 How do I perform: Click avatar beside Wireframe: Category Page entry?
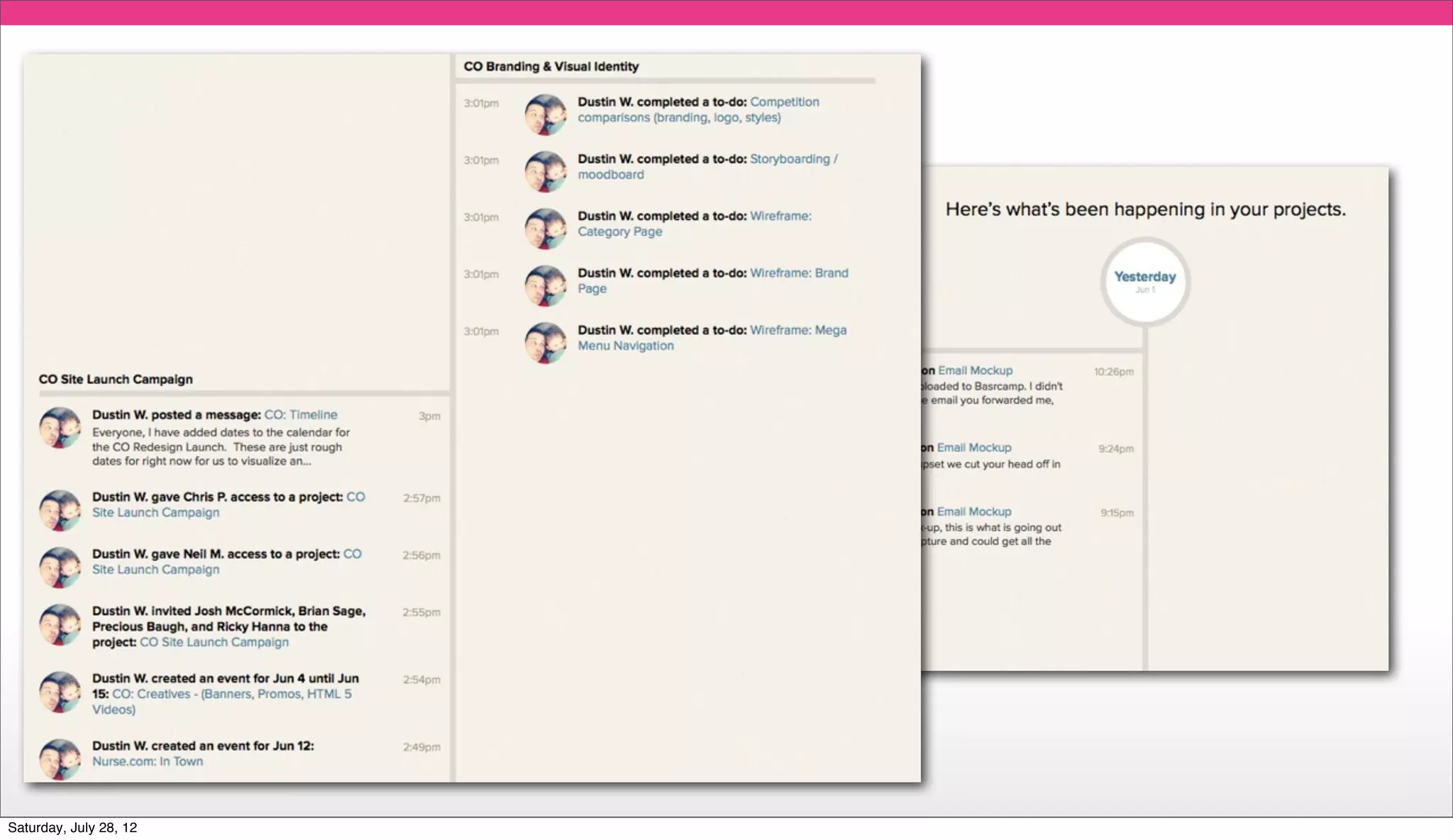point(546,228)
